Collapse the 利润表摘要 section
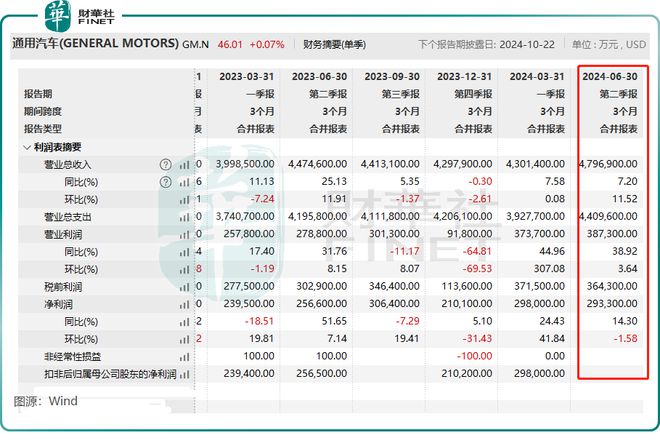This screenshot has height=446, width=660. tap(27, 147)
